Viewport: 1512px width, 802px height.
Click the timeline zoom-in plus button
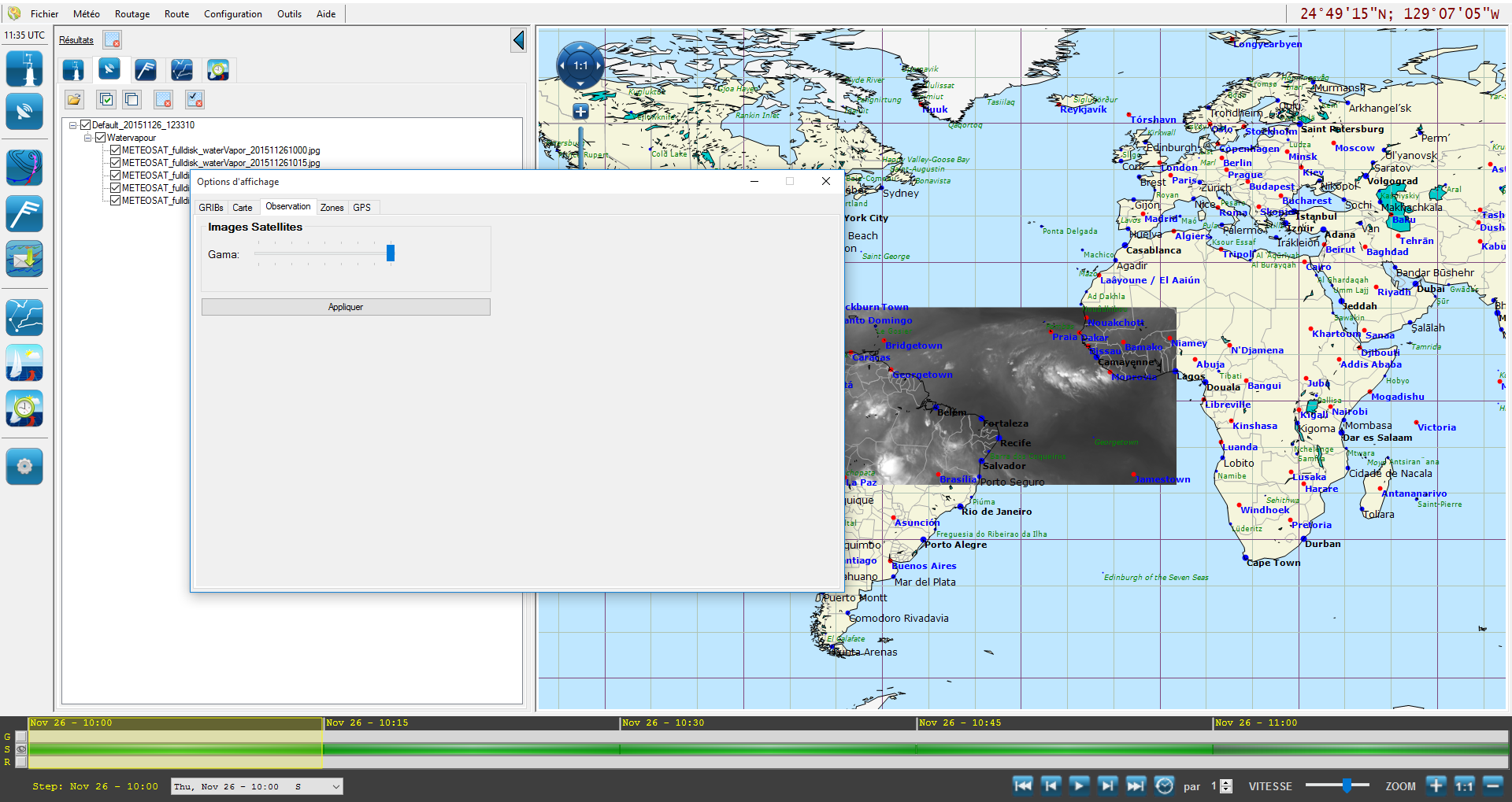point(1436,785)
